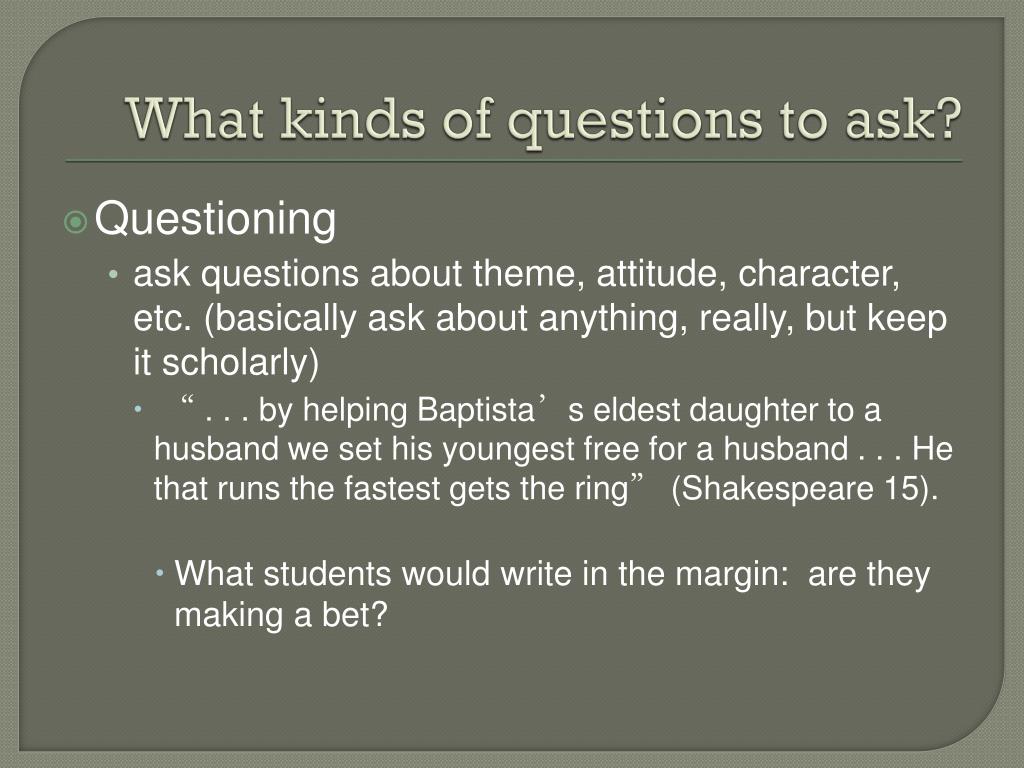Click the citation '(Shakespeare 15).'
Image resolution: width=1024 pixels, height=768 pixels.
pyautogui.click(x=805, y=488)
